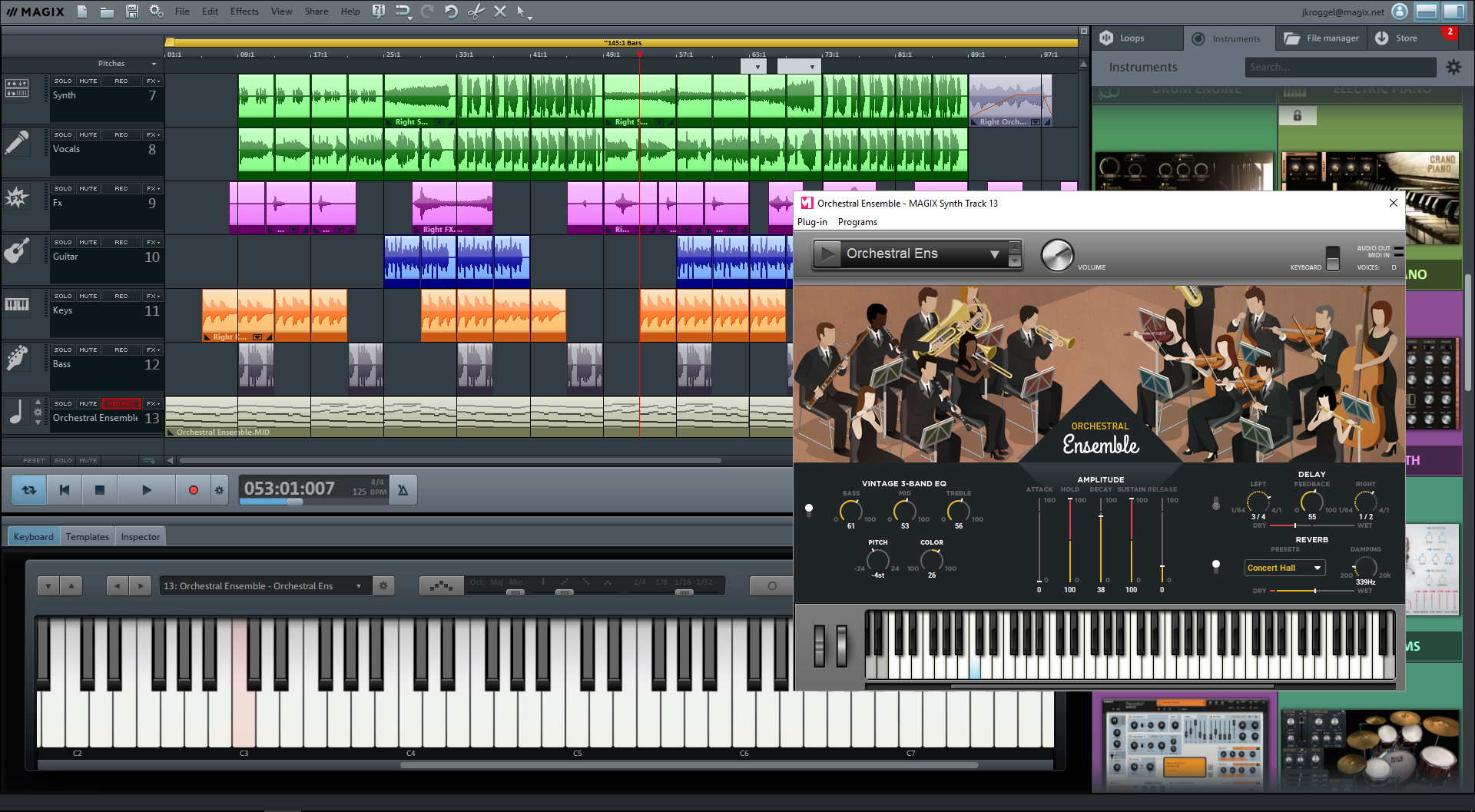Image resolution: width=1475 pixels, height=812 pixels.
Task: Select the scissors cut tool in the toolbar
Action: pos(476,12)
